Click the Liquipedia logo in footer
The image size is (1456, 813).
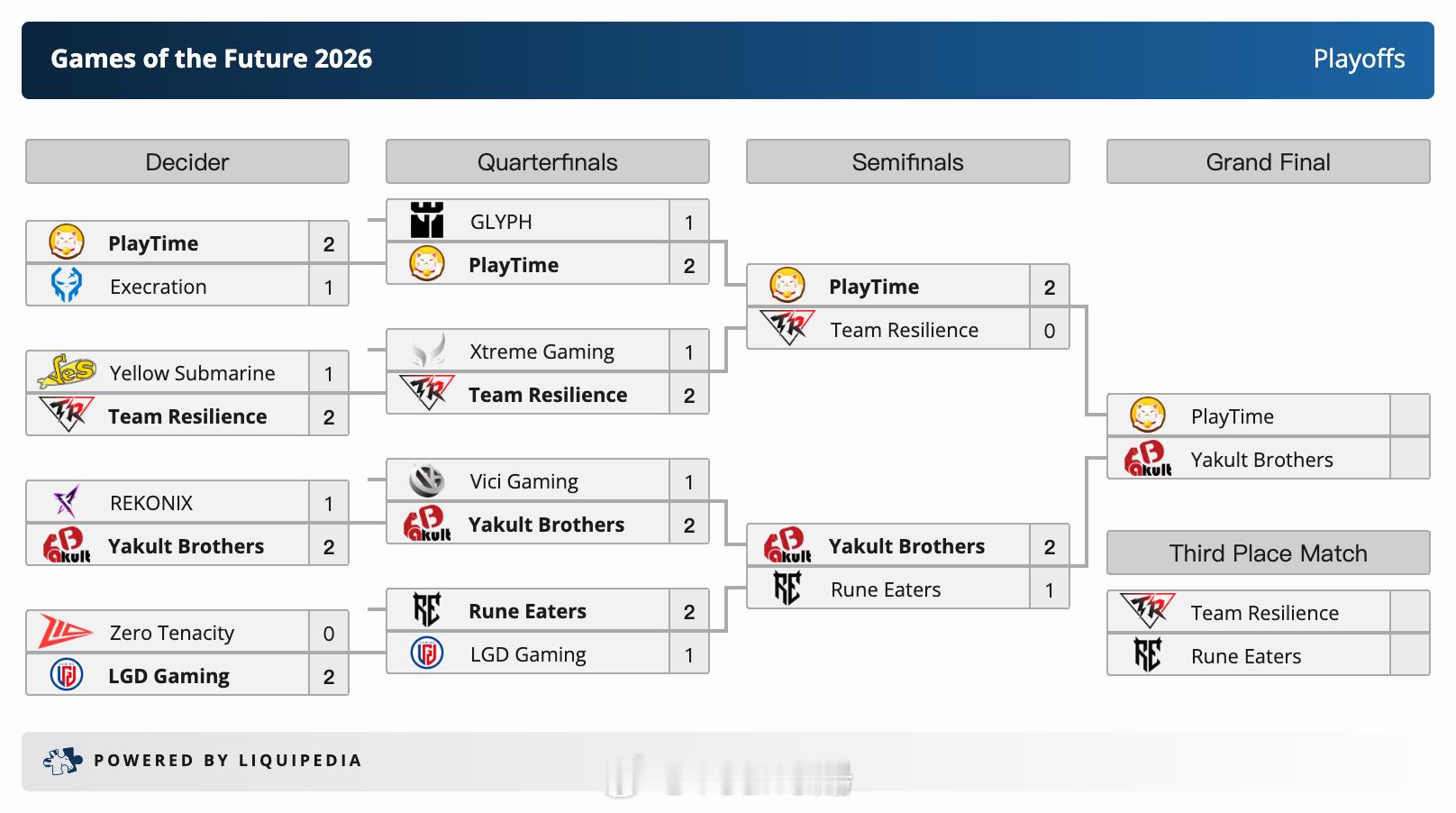62,762
